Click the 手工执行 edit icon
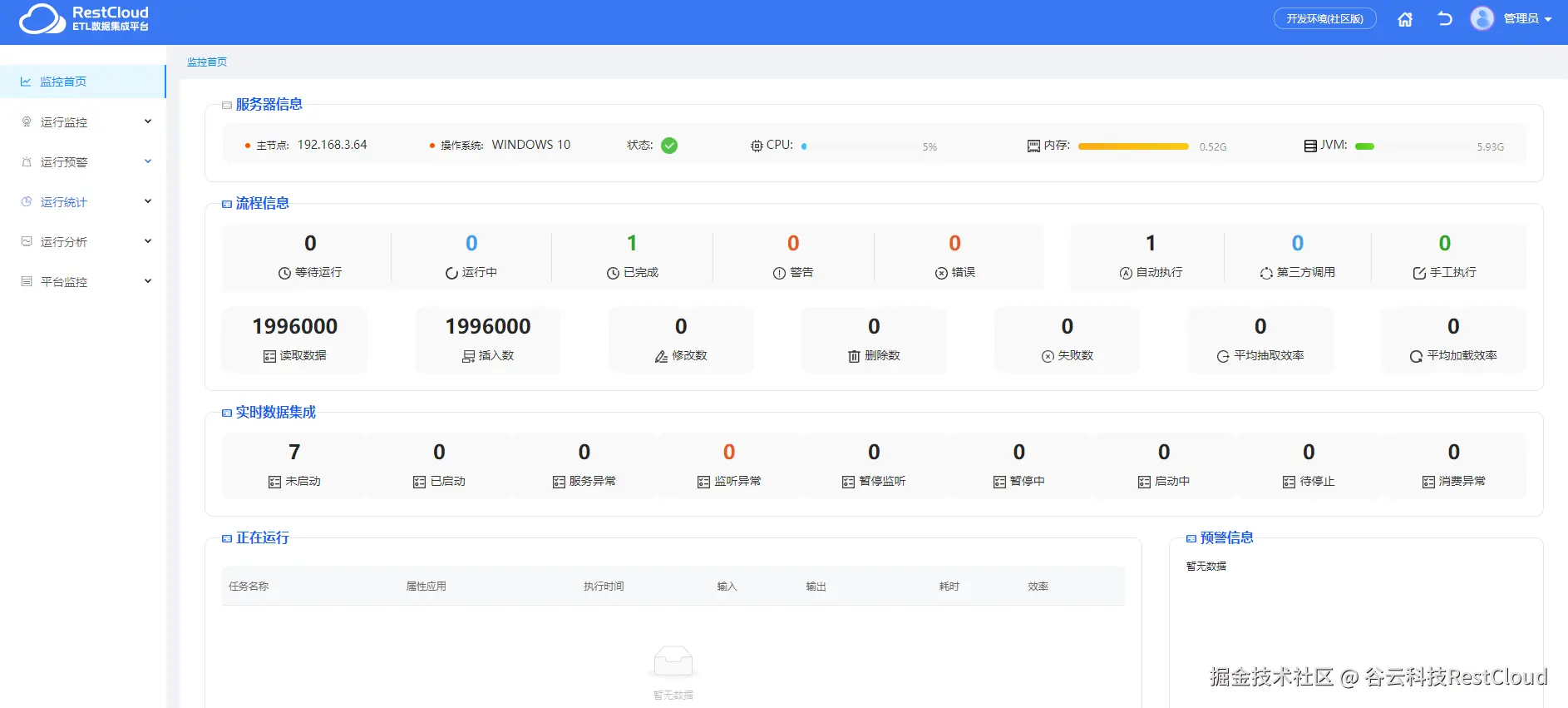Viewport: 1568px width, 708px height. 1419,273
